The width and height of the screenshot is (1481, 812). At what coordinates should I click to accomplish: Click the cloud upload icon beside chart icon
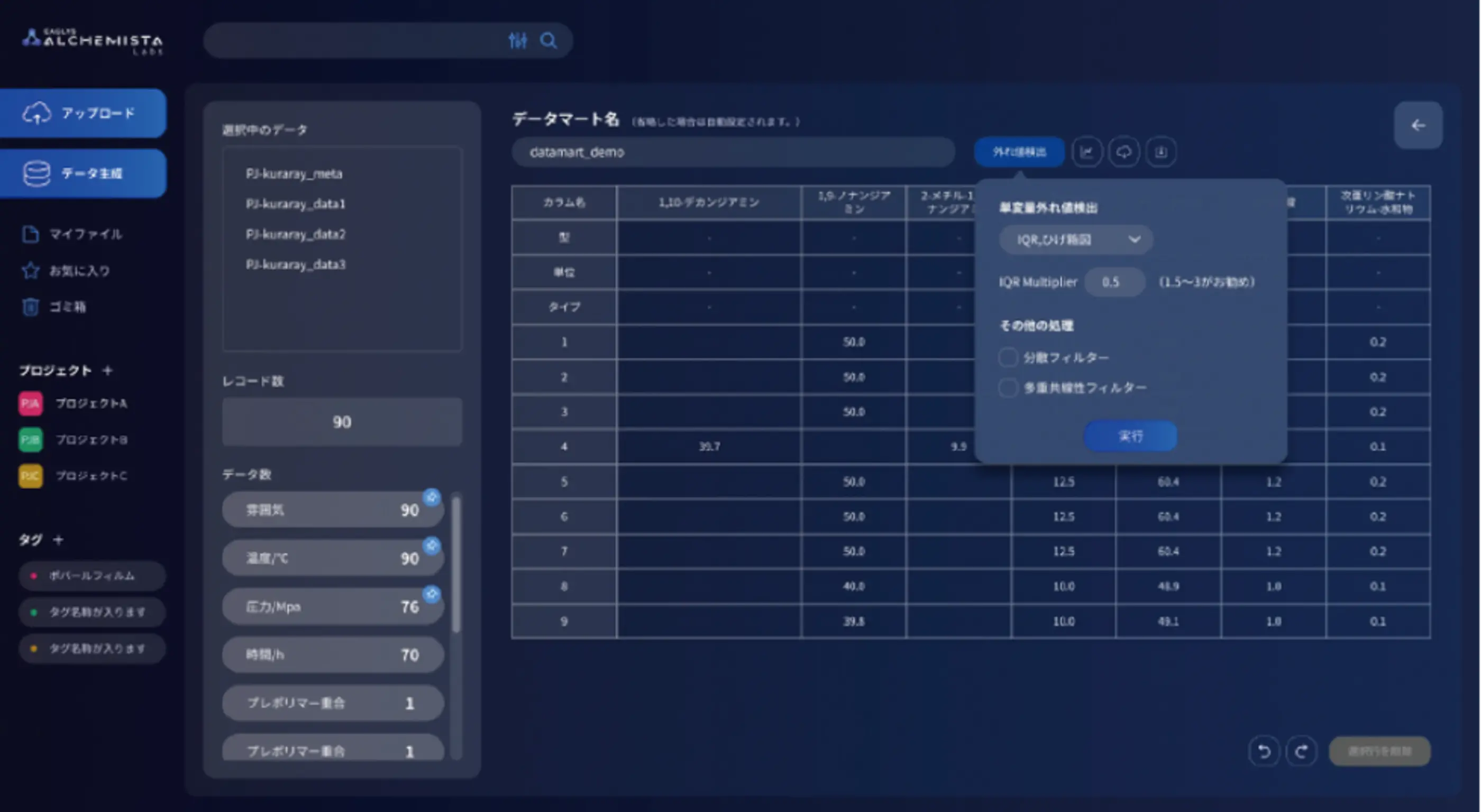pyautogui.click(x=1123, y=152)
